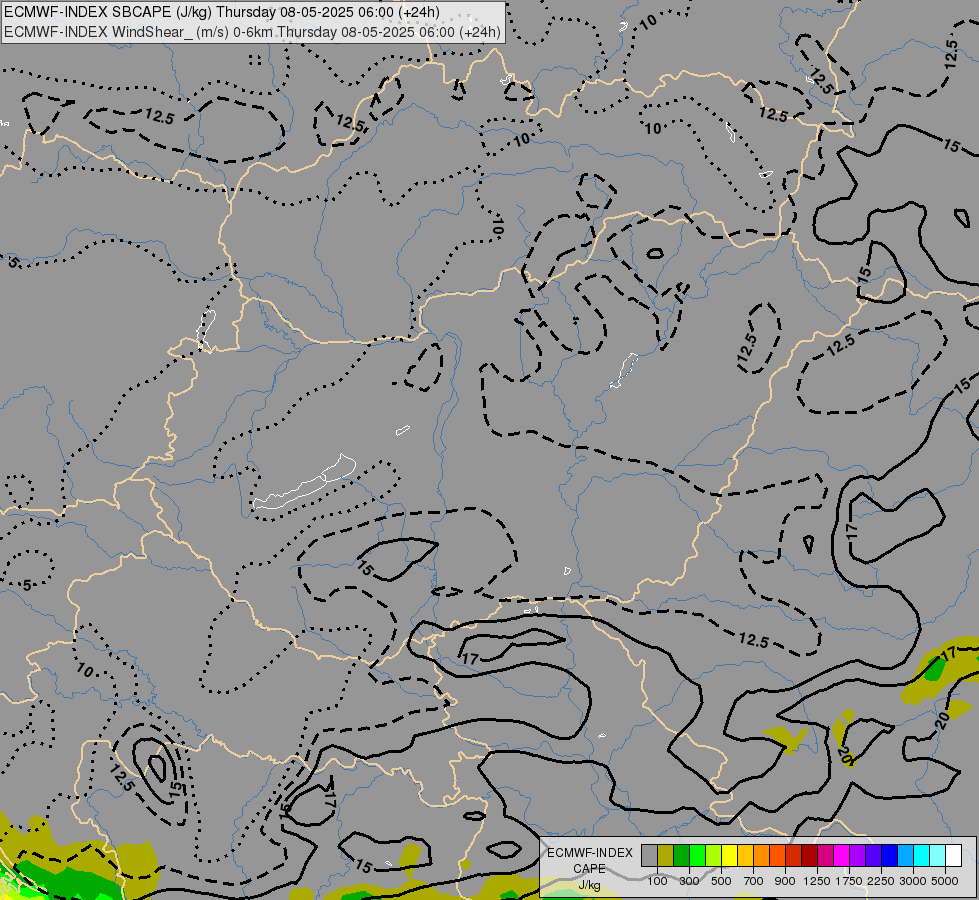Screen dimensions: 979x900
Task: Select the bright green legend swatch
Action: pyautogui.click(x=697, y=855)
